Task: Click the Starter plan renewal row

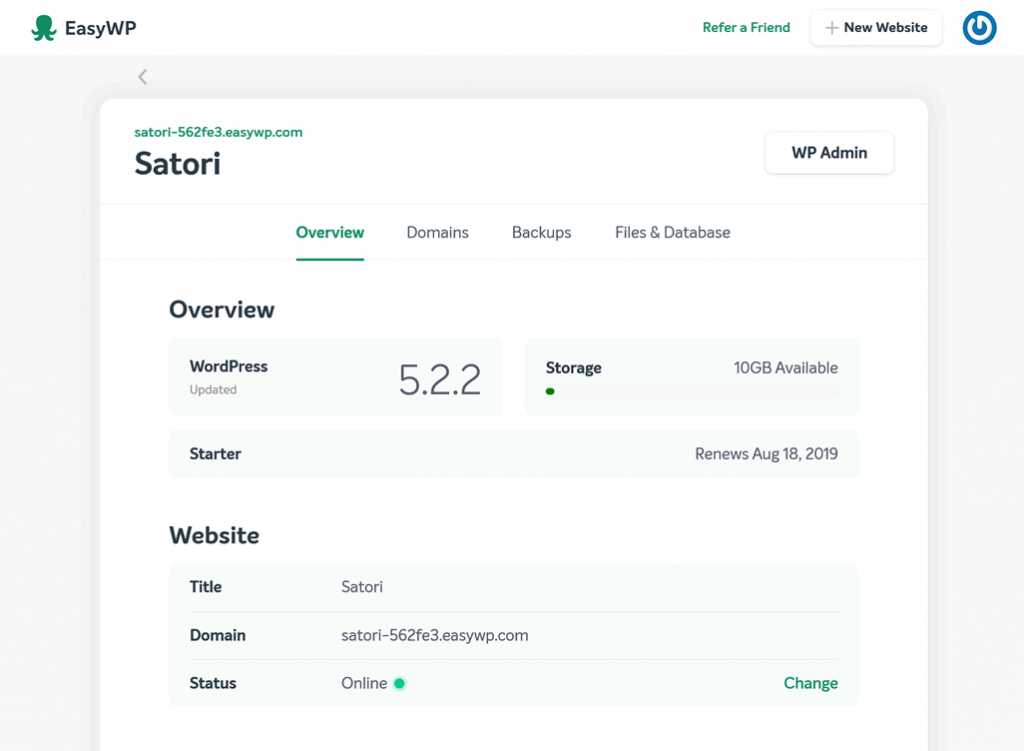Action: (x=512, y=454)
